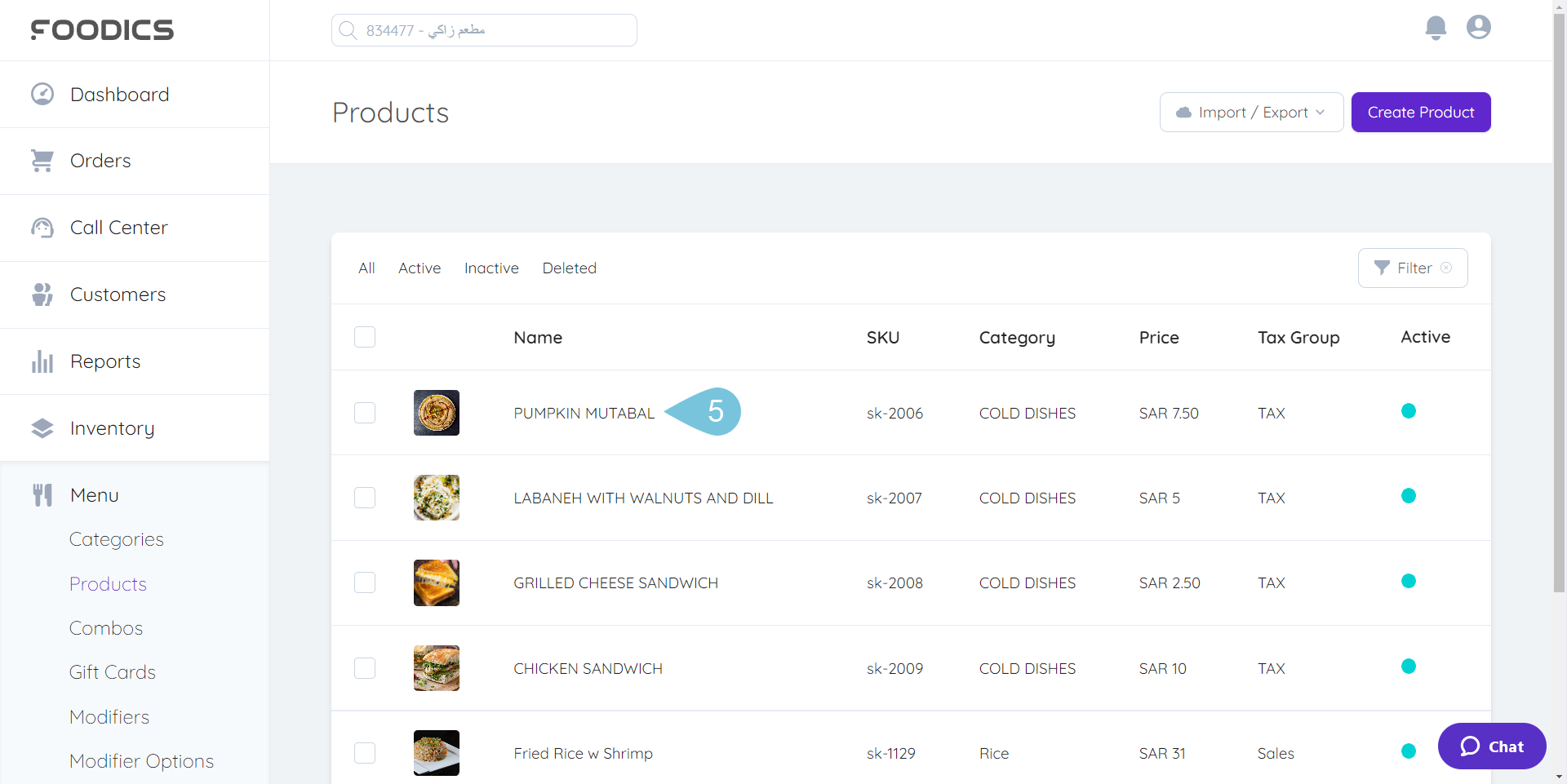Click the Fried Rice w Shrimp name
This screenshot has width=1567, height=784.
click(x=584, y=754)
